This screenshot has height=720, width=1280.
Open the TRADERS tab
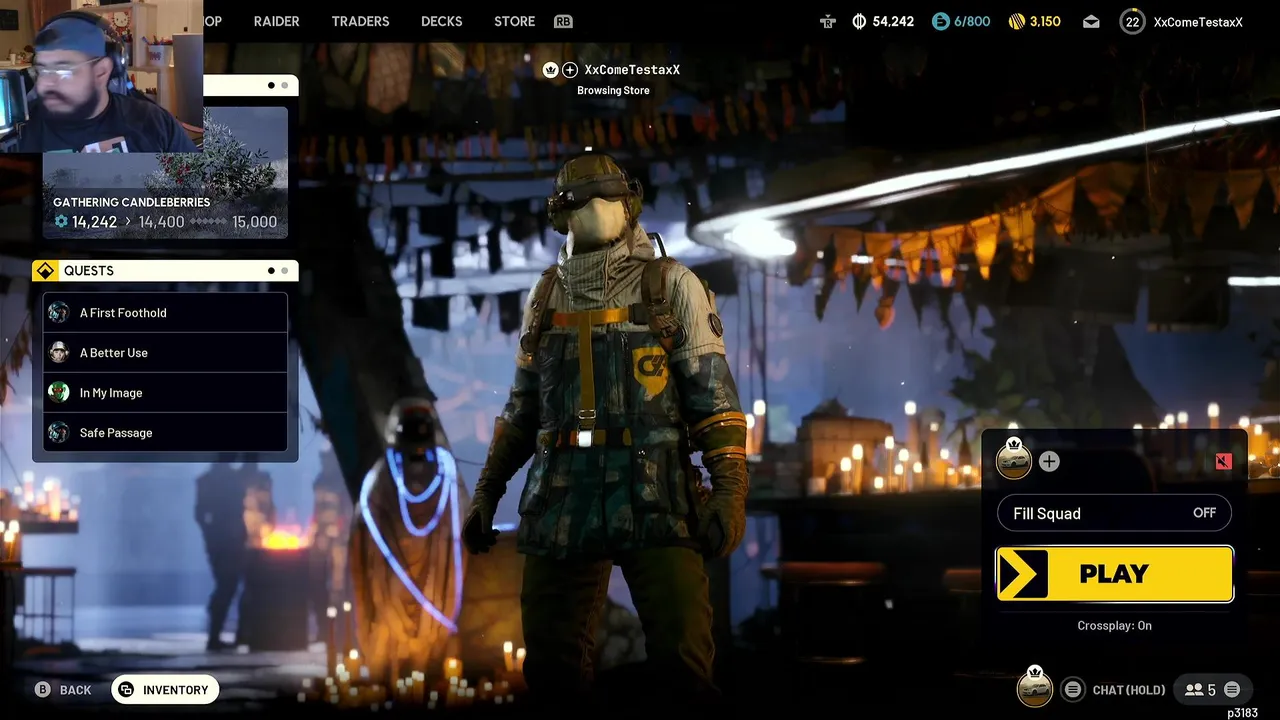(x=360, y=21)
